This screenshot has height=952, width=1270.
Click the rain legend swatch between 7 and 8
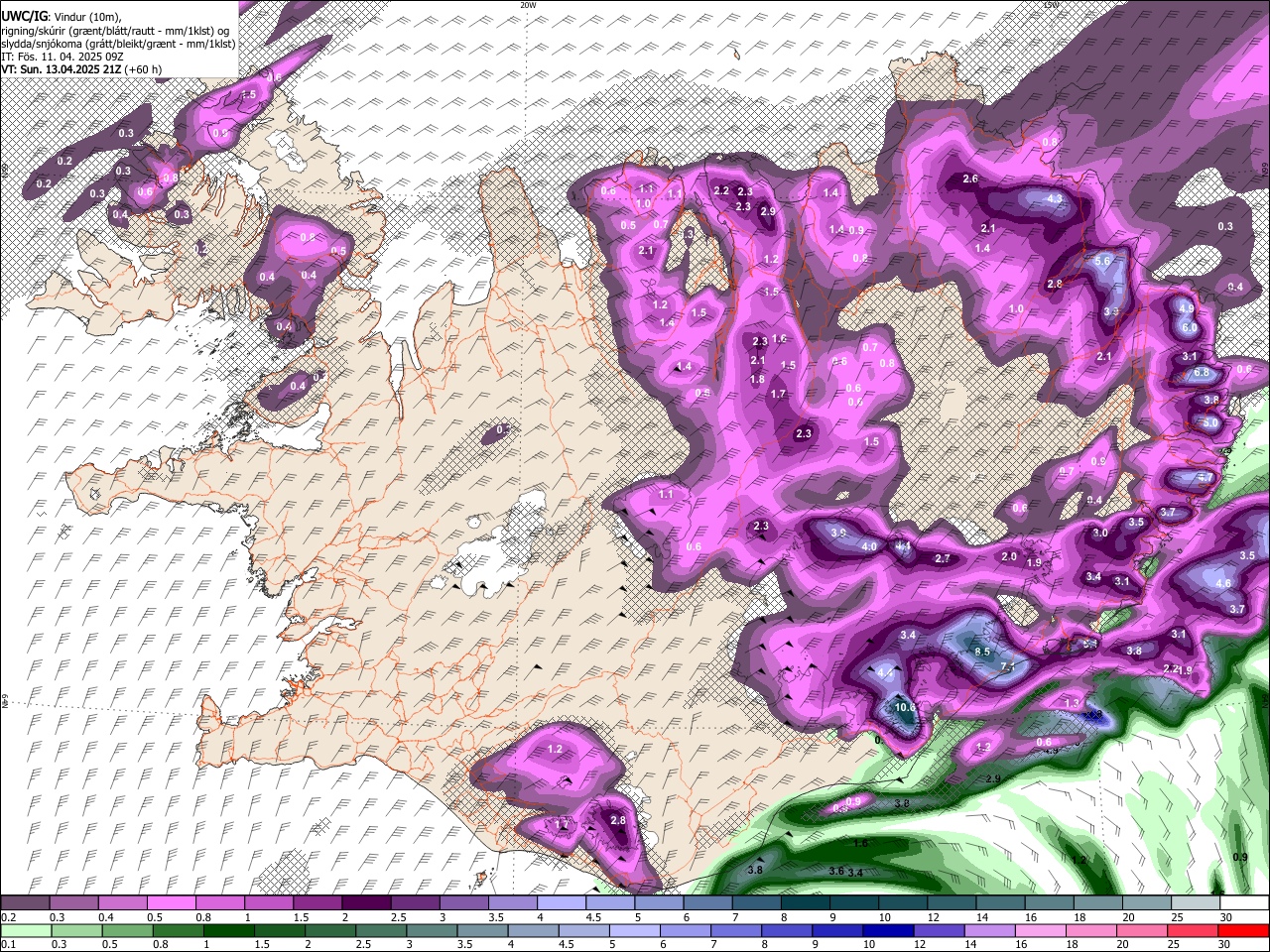[x=735, y=930]
